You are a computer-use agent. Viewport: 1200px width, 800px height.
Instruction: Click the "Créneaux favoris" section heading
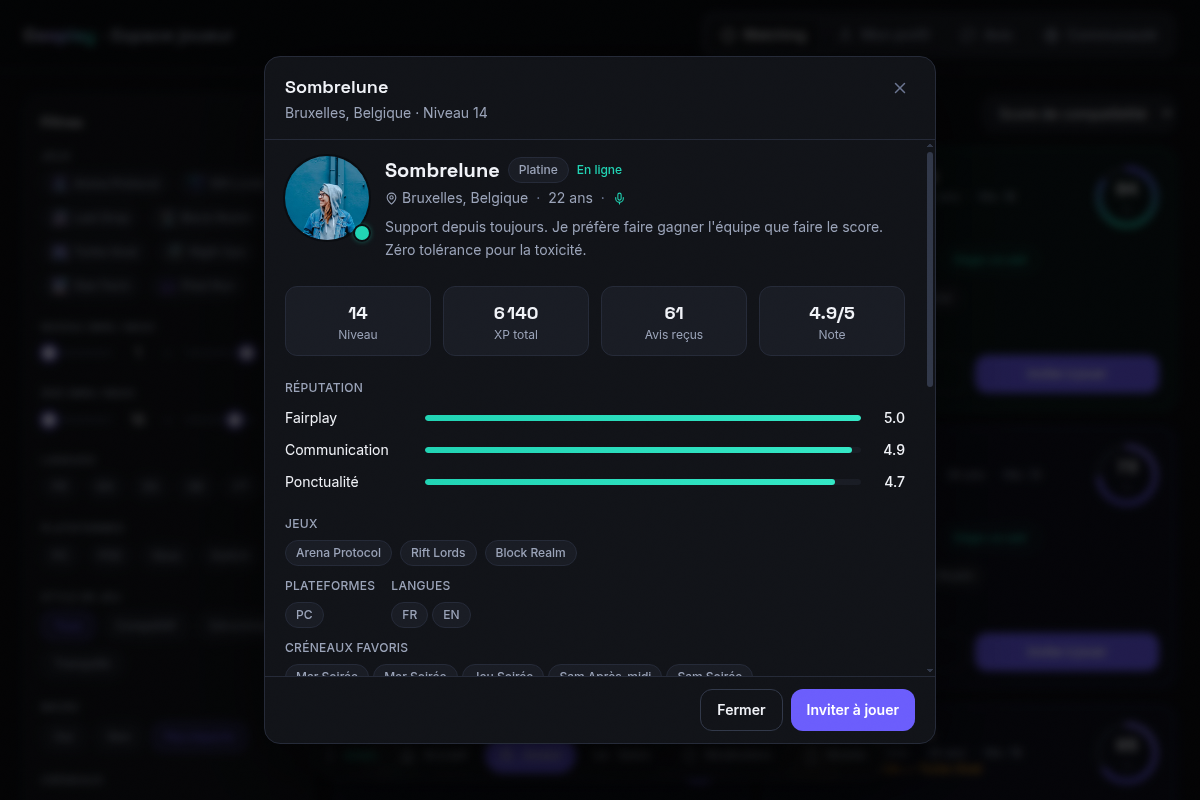coord(346,648)
